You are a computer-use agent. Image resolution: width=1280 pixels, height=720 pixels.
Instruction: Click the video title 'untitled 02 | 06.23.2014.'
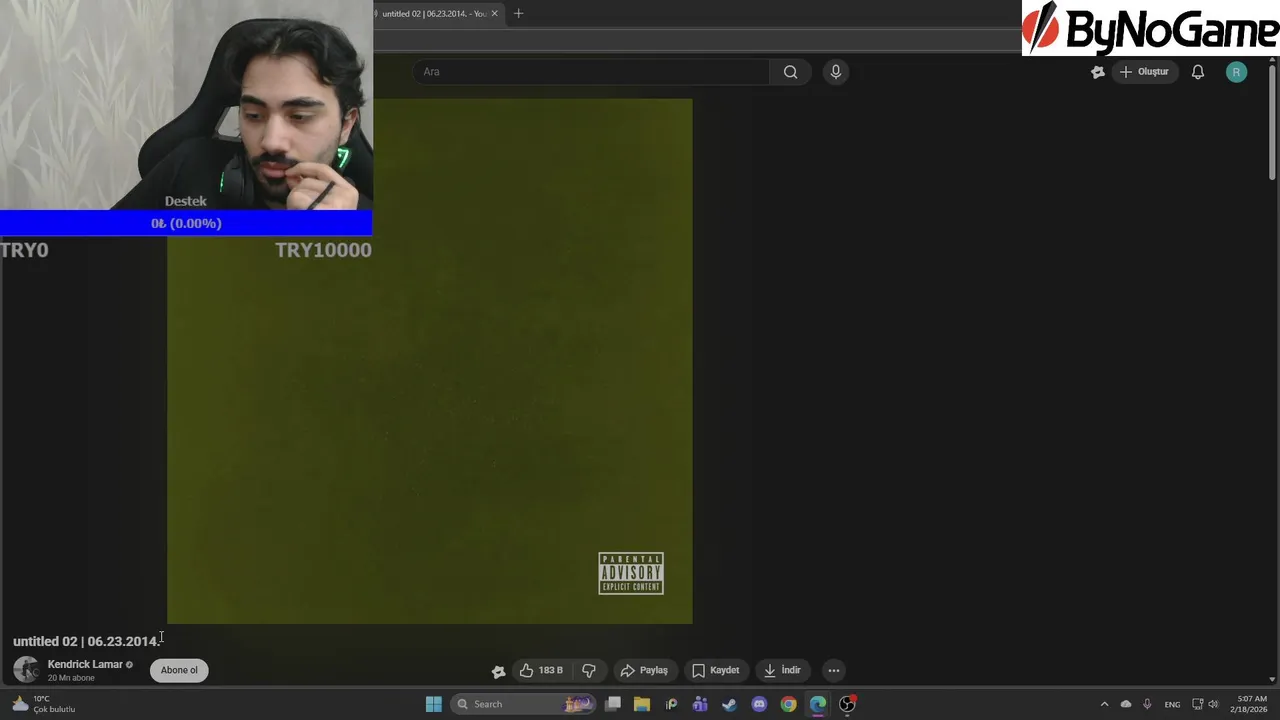point(86,641)
